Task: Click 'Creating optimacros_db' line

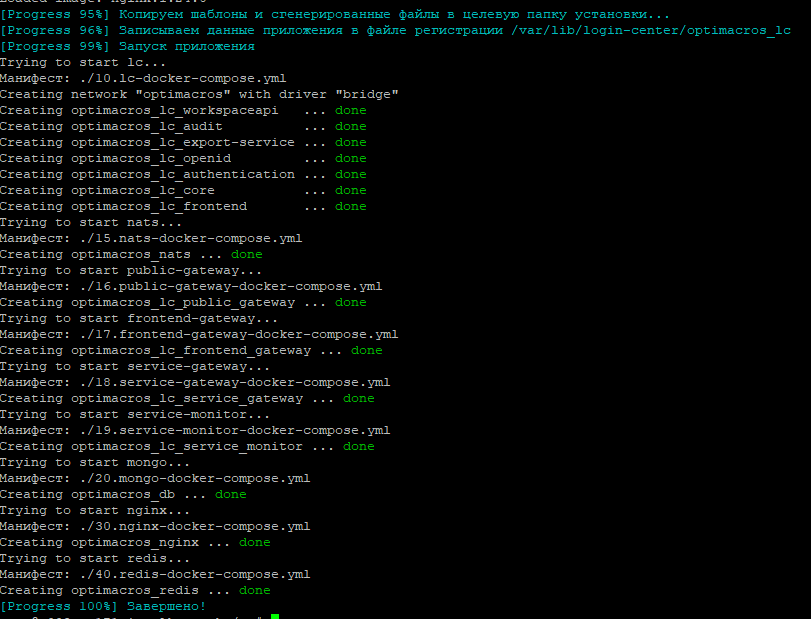Action: pyautogui.click(x=123, y=495)
